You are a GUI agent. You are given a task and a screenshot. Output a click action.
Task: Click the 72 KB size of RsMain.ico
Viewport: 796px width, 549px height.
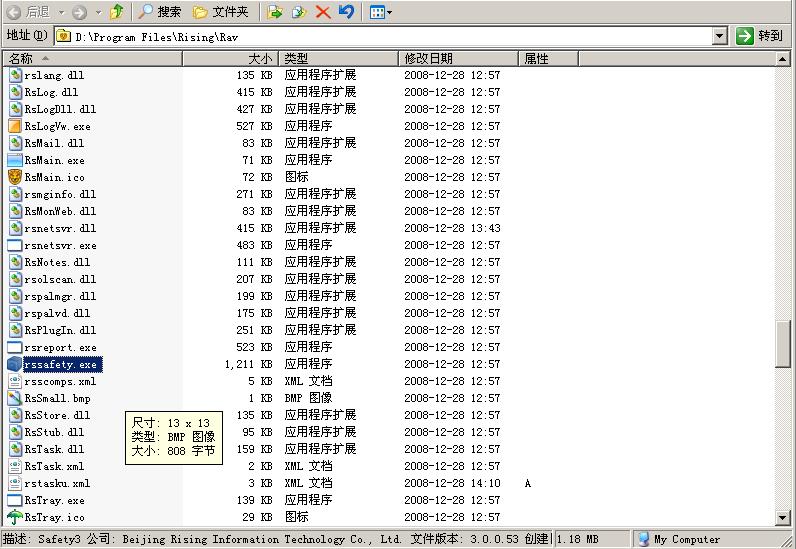pyautogui.click(x=257, y=177)
